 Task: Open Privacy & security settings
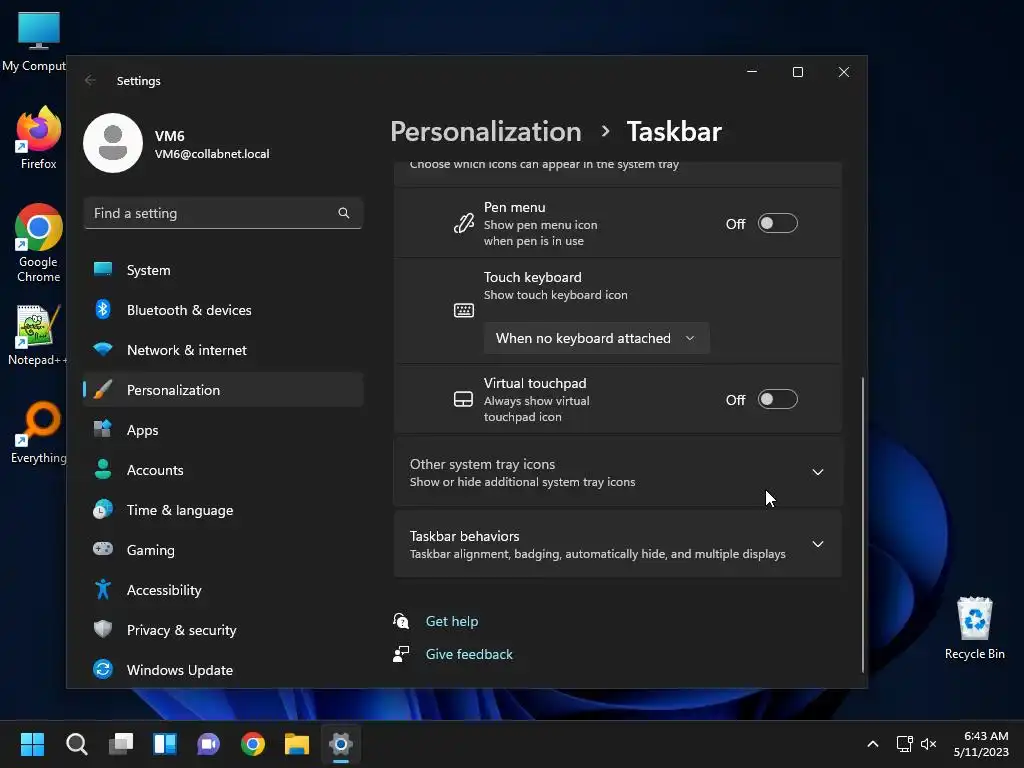pyautogui.click(x=223, y=630)
